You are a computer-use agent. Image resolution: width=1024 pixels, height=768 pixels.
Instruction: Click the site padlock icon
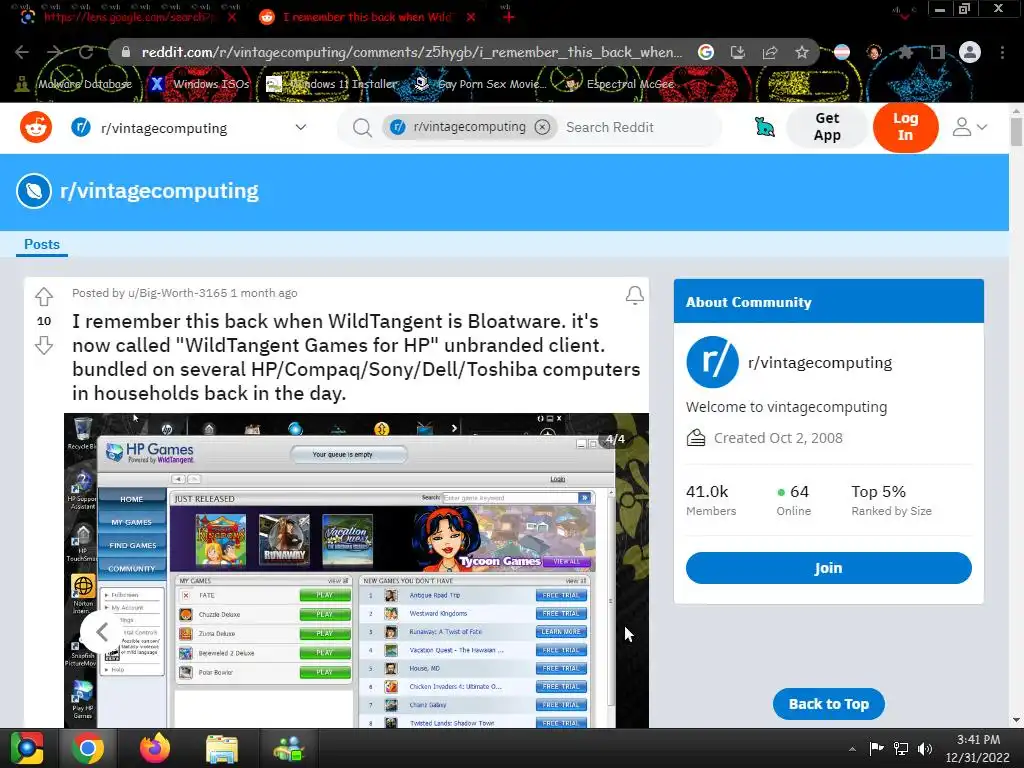(126, 52)
